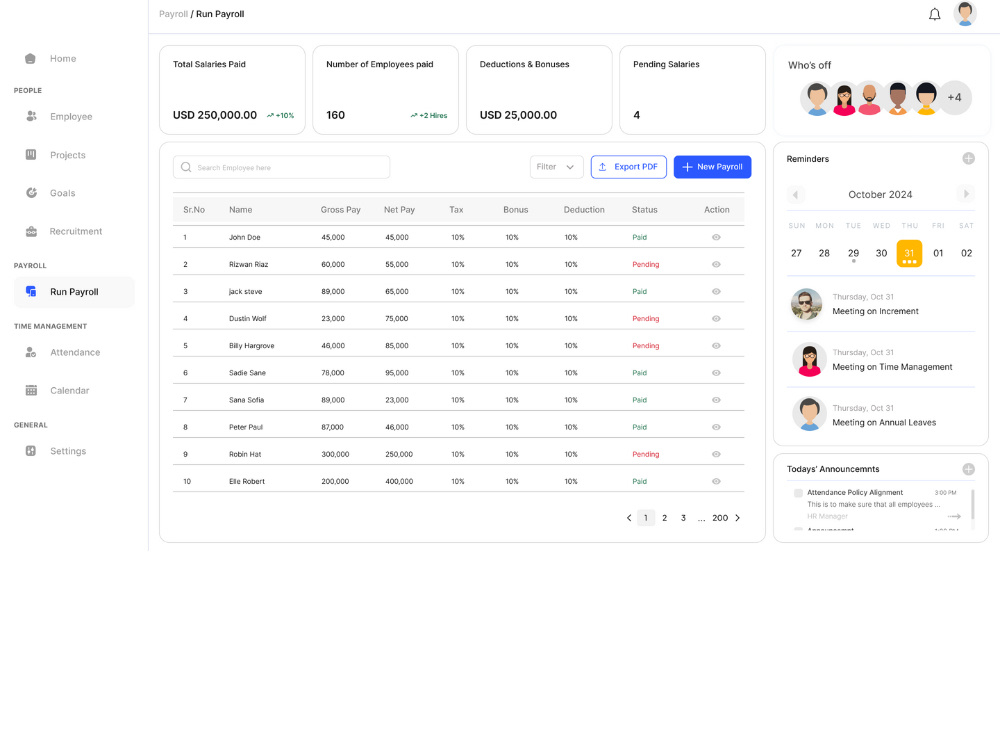View Robin Hat payroll via eye icon
This screenshot has width=1000, height=750.
click(x=716, y=454)
